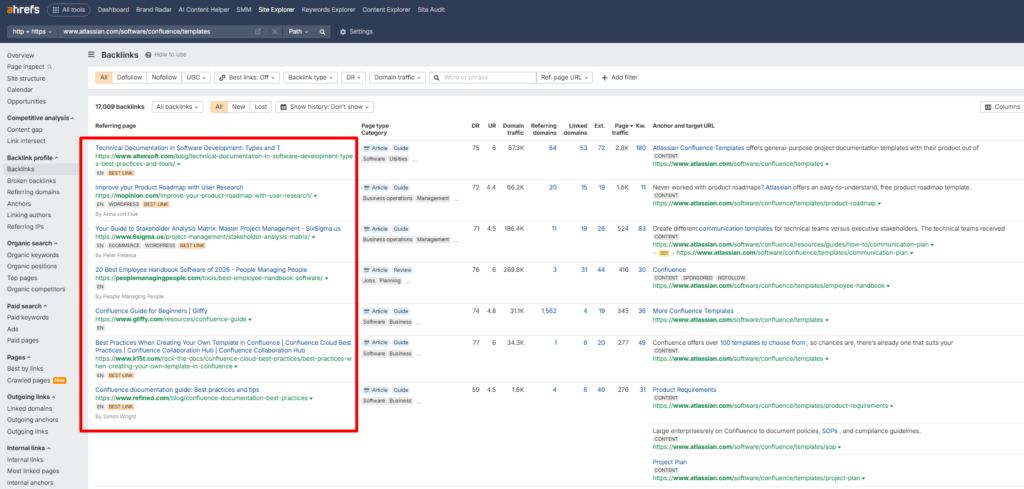Click the Product Requirements anchor link
Screen dimensions: 1024x489
click(684, 390)
